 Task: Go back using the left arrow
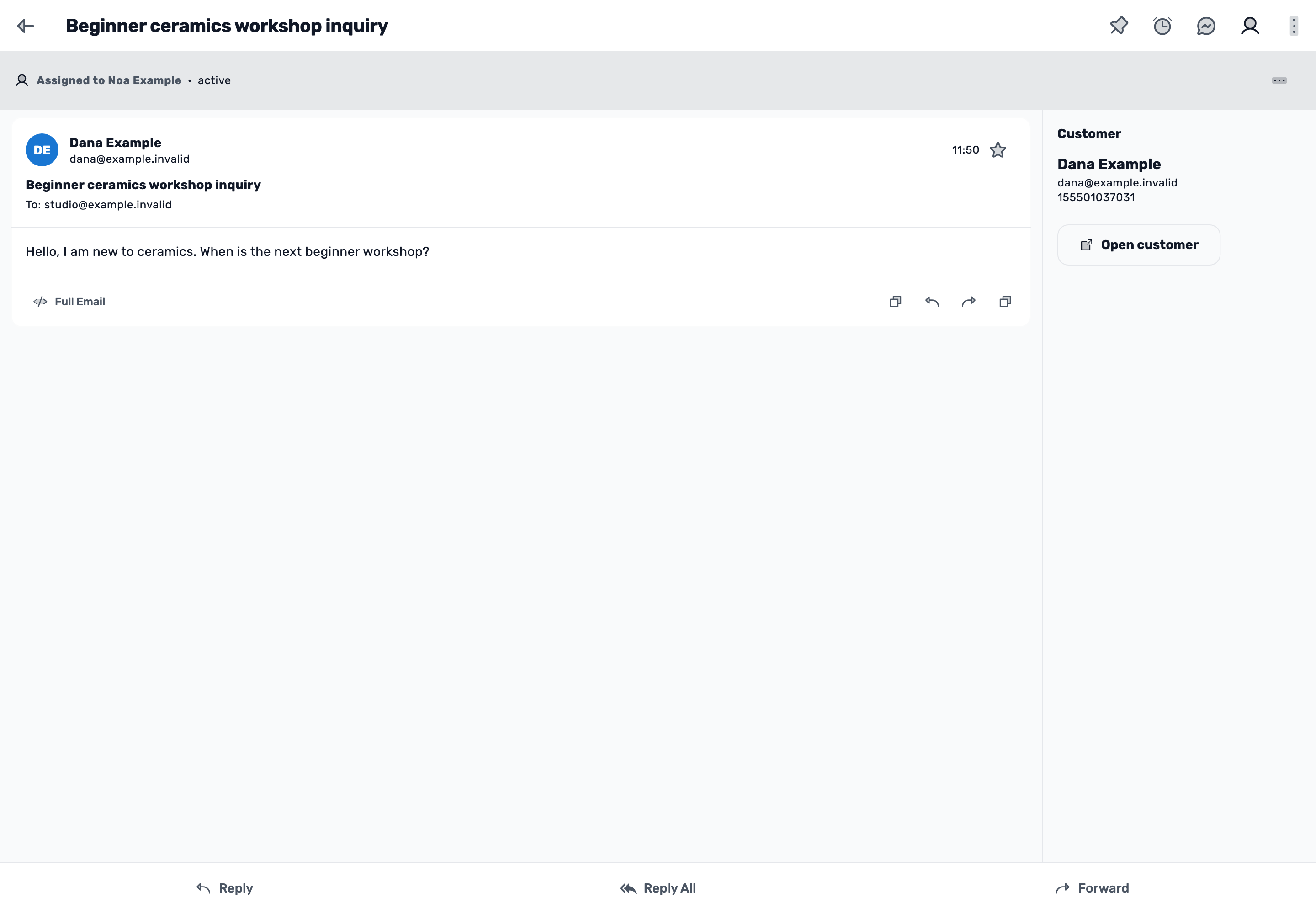coord(26,26)
